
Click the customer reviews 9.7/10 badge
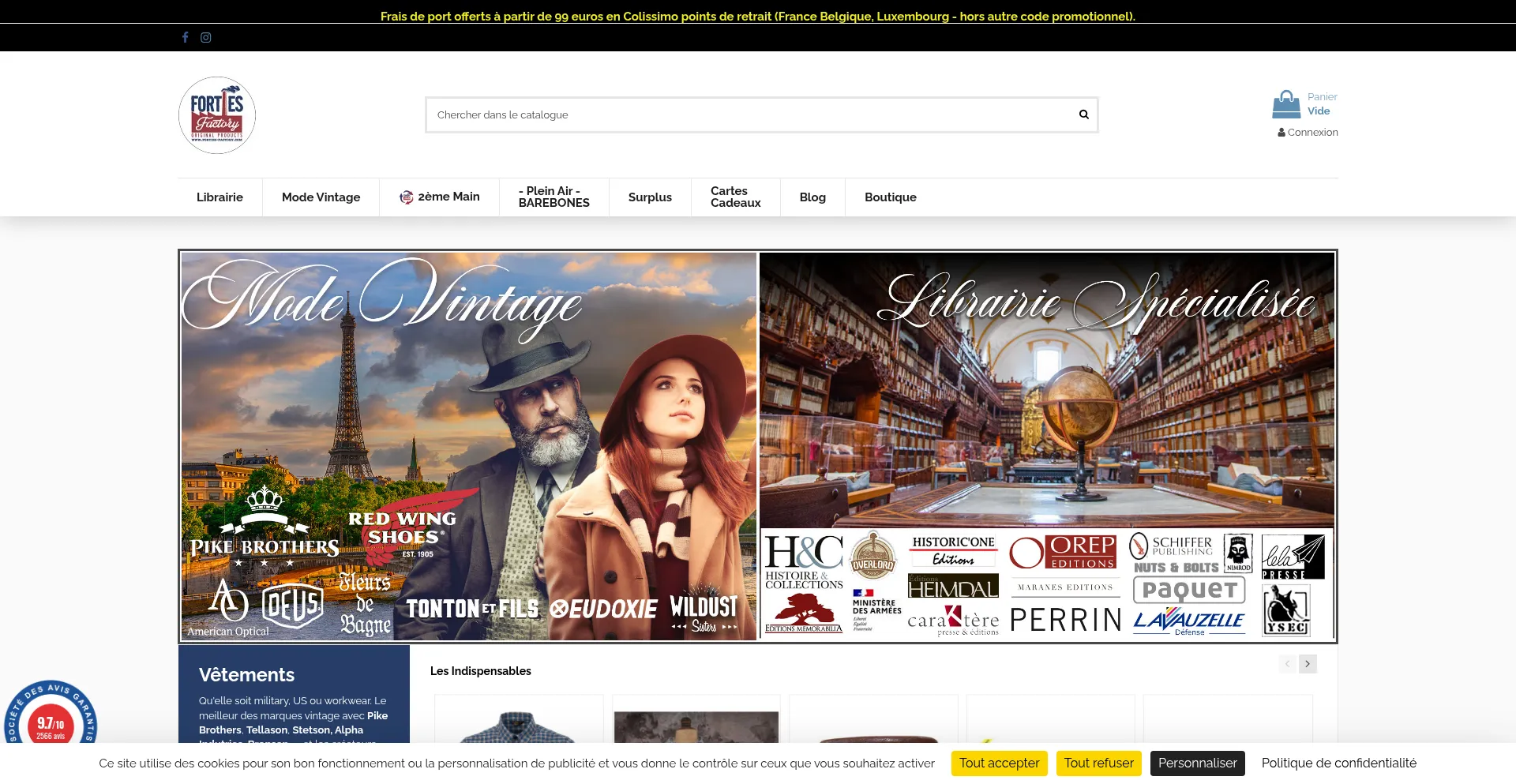51,722
